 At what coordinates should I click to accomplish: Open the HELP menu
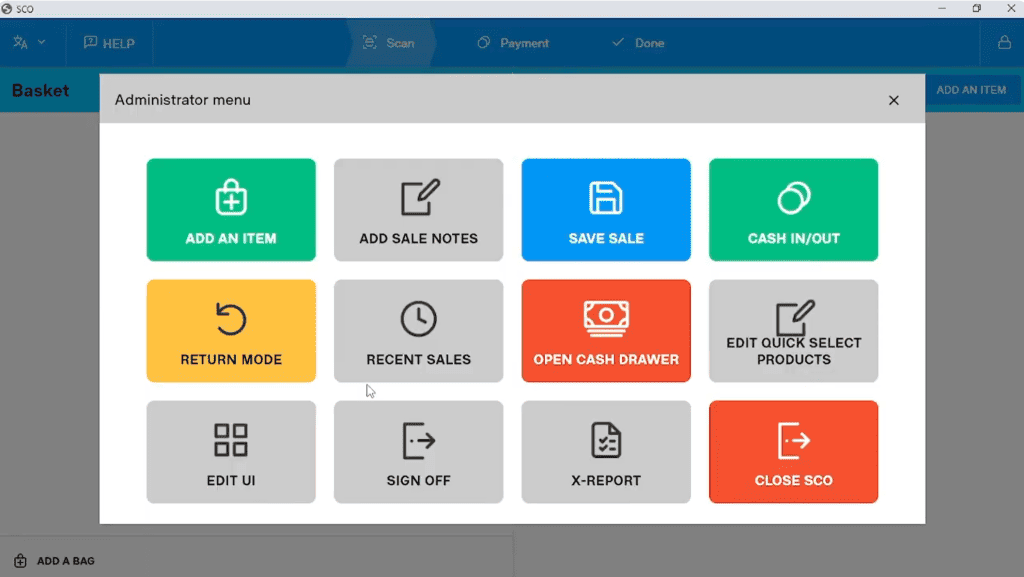pyautogui.click(x=108, y=43)
